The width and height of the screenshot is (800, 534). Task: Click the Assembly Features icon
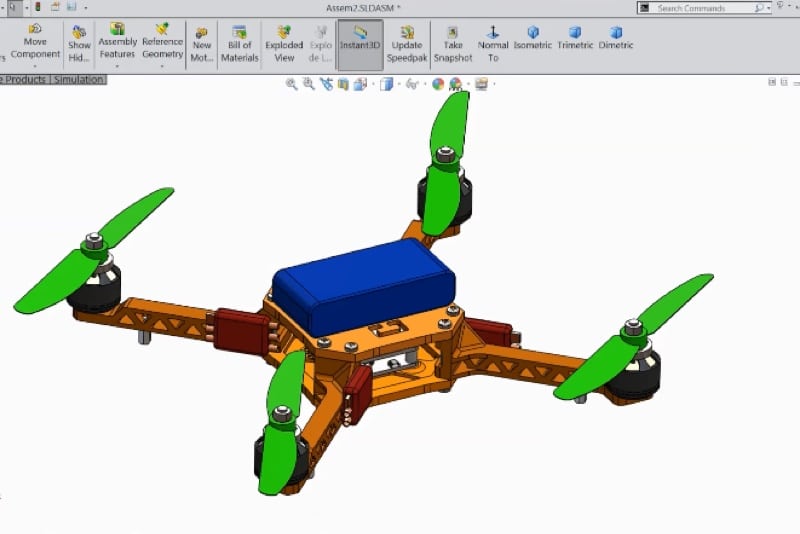[117, 29]
